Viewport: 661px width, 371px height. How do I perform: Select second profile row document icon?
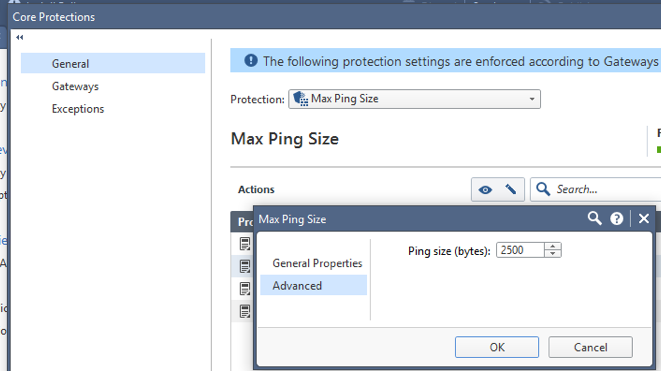pyautogui.click(x=245, y=266)
